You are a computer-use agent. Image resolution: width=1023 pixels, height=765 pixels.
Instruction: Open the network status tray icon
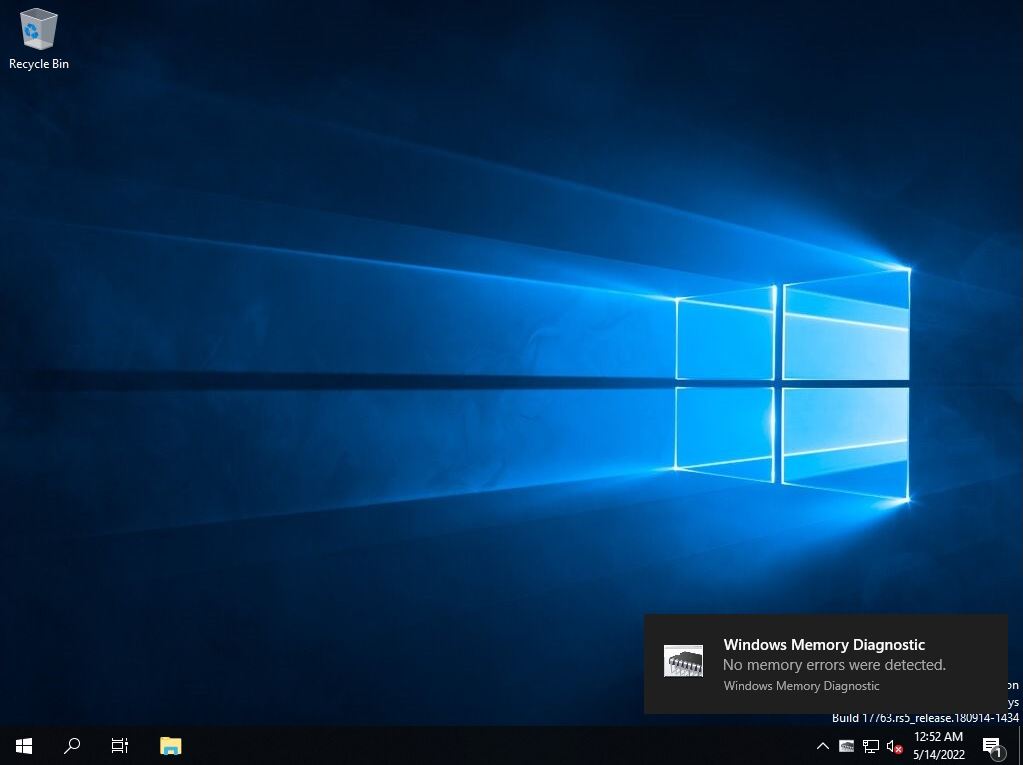(870, 746)
